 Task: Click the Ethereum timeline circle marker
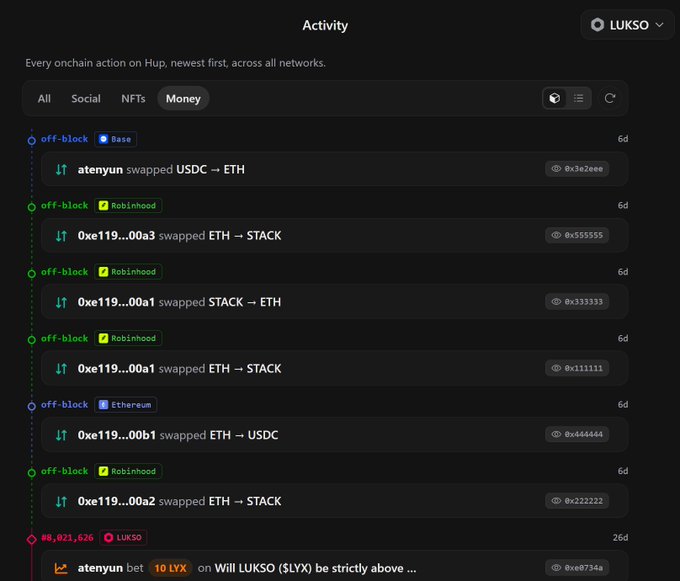[32, 406]
